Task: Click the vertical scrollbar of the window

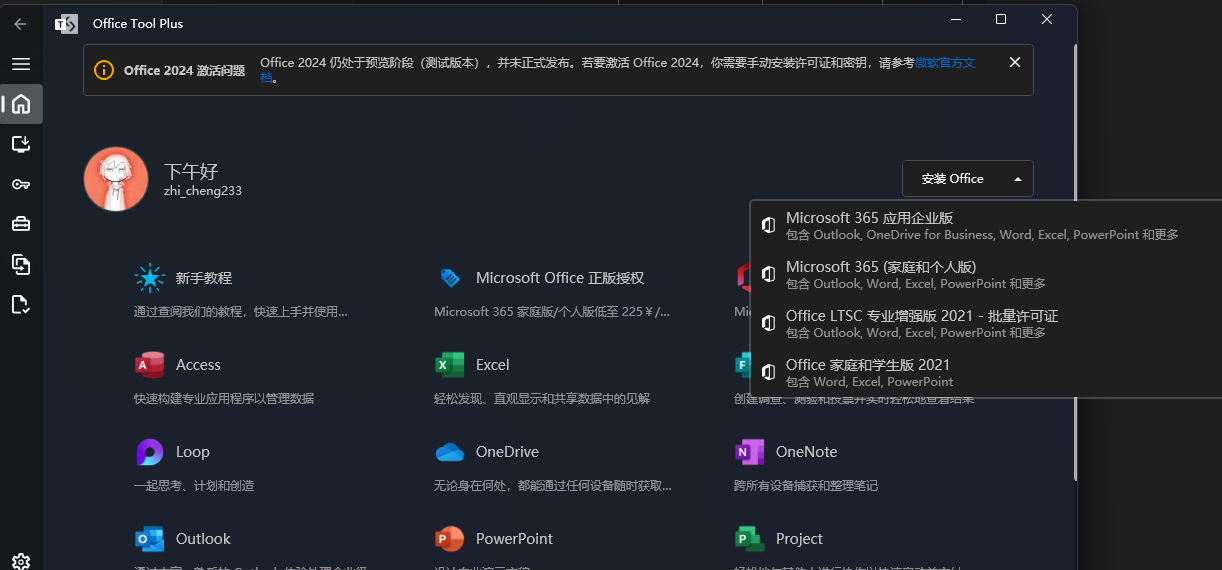Action: [x=1075, y=260]
